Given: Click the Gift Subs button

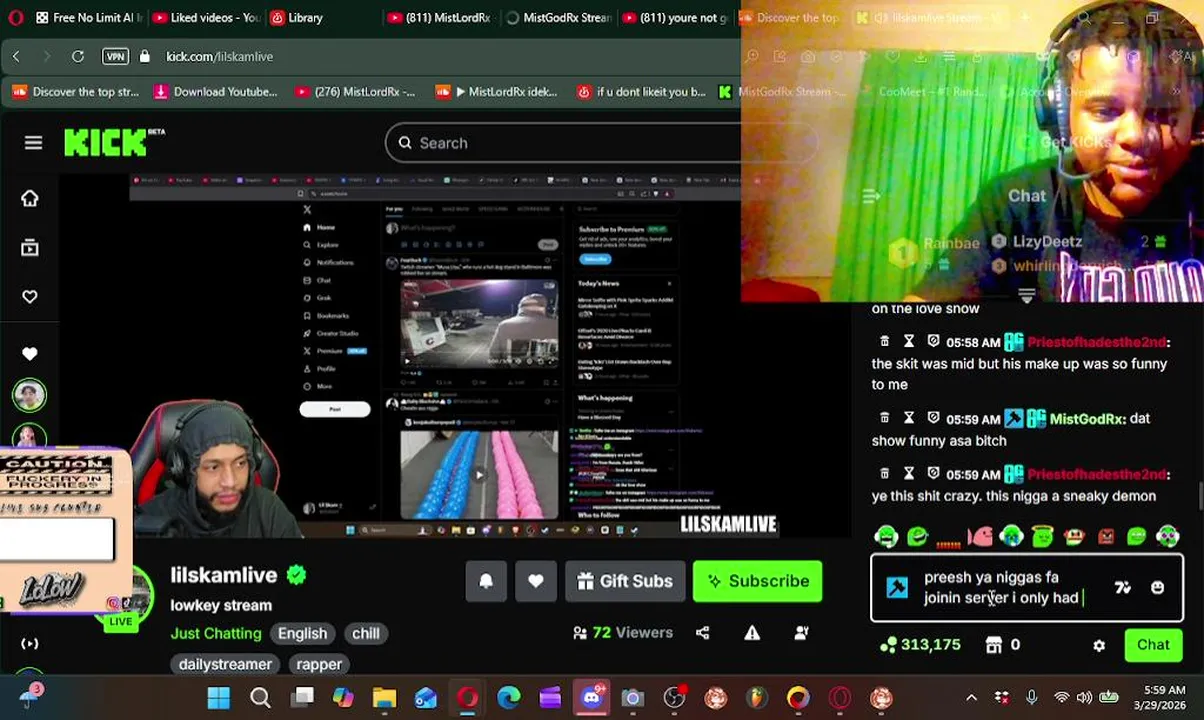Looking at the screenshot, I should [625, 581].
